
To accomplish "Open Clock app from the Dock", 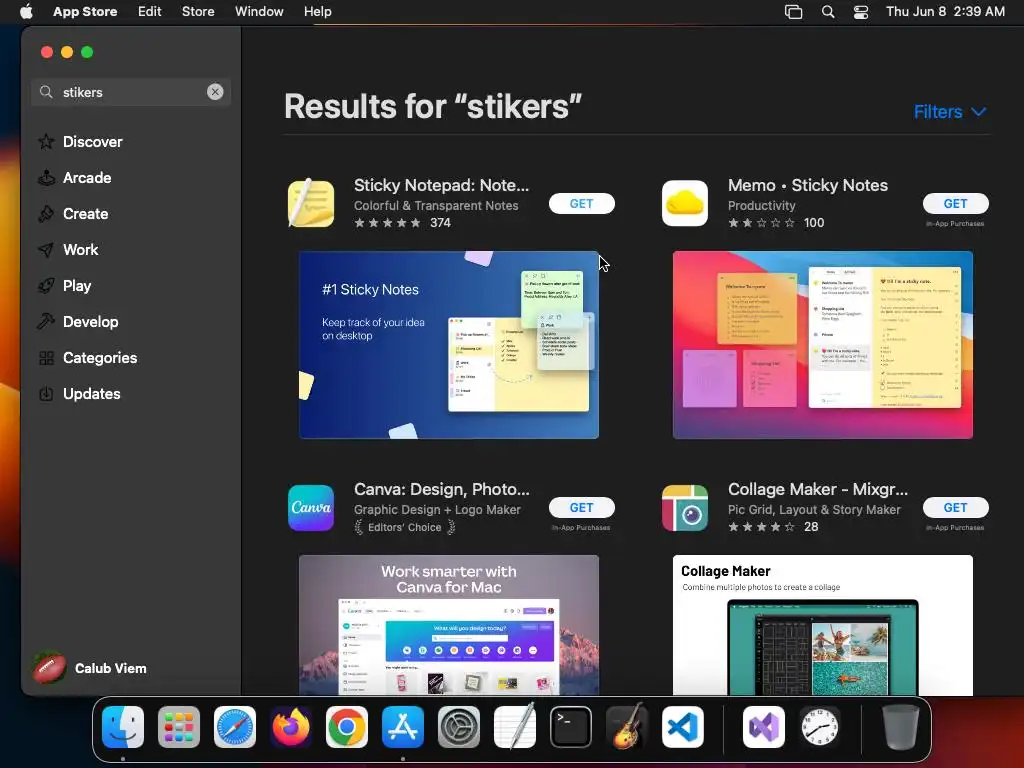I will click(820, 727).
